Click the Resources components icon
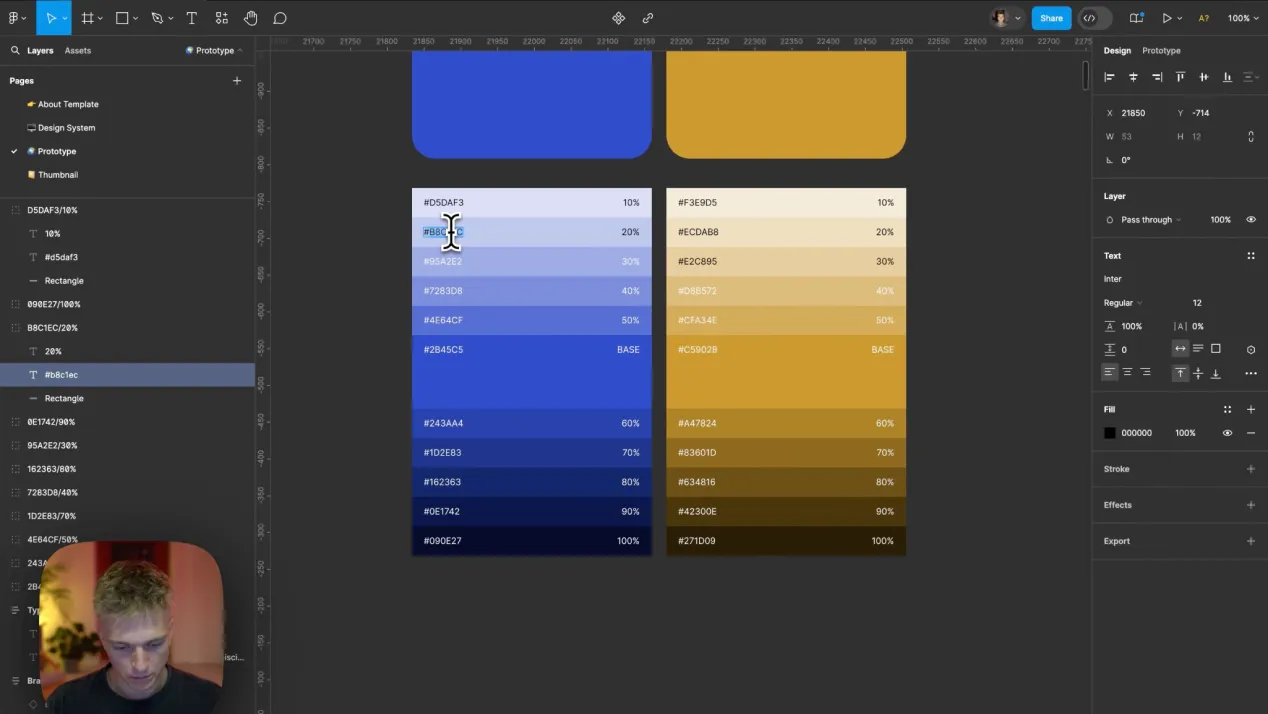 (221, 18)
